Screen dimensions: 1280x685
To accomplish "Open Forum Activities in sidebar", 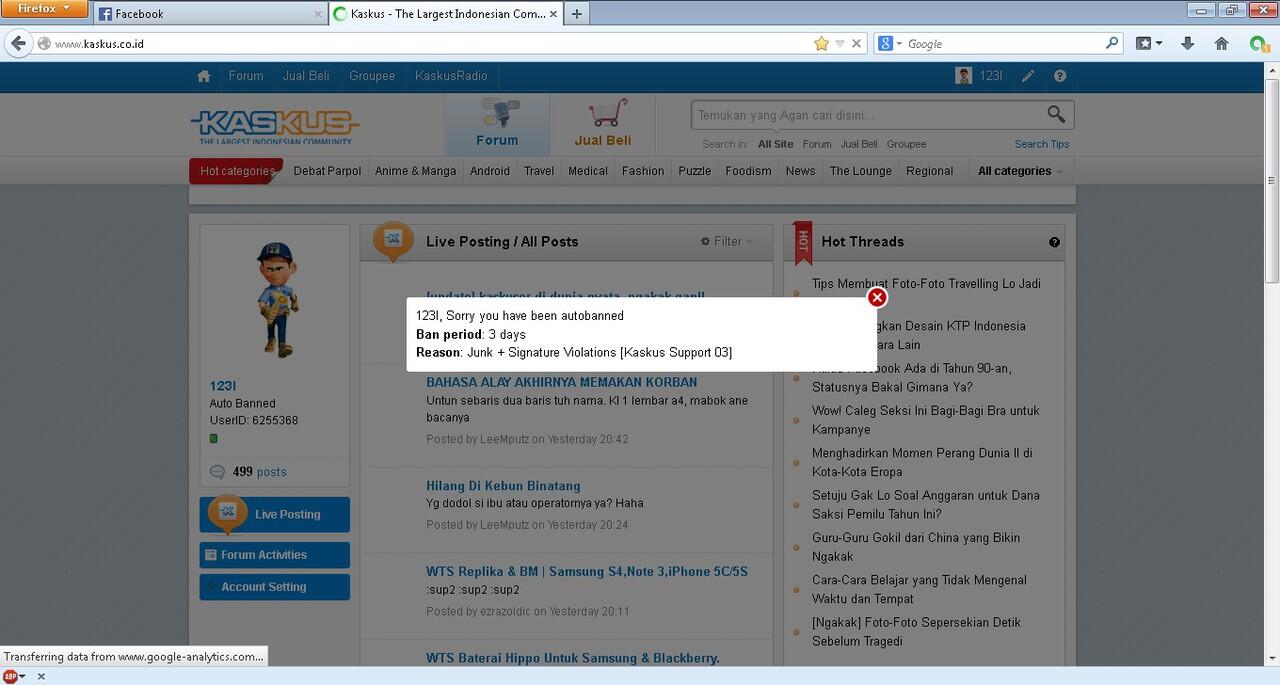I will pyautogui.click(x=275, y=555).
